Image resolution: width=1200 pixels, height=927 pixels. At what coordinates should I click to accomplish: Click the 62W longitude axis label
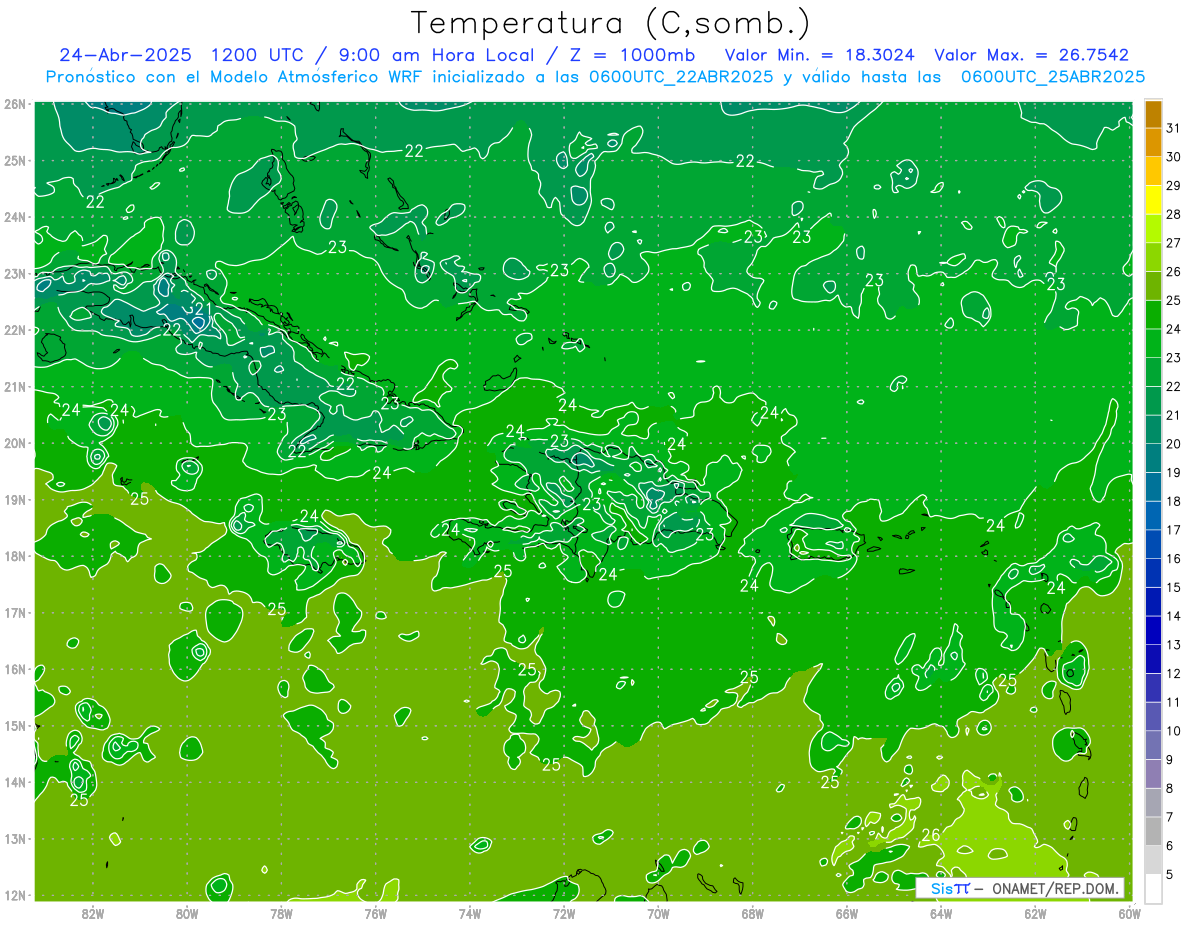tap(1035, 913)
